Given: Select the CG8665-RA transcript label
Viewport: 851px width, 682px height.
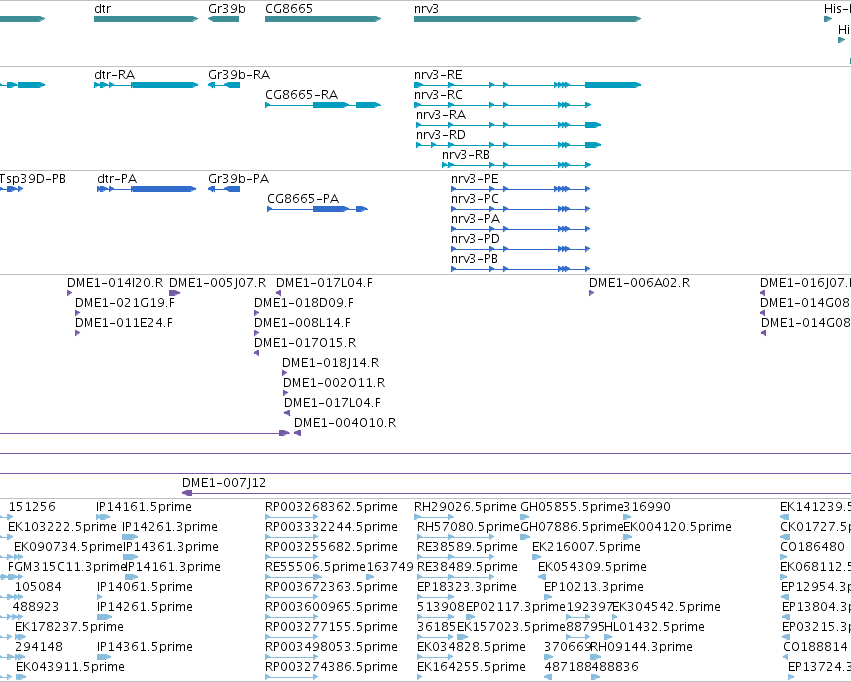Looking at the screenshot, I should [302, 95].
